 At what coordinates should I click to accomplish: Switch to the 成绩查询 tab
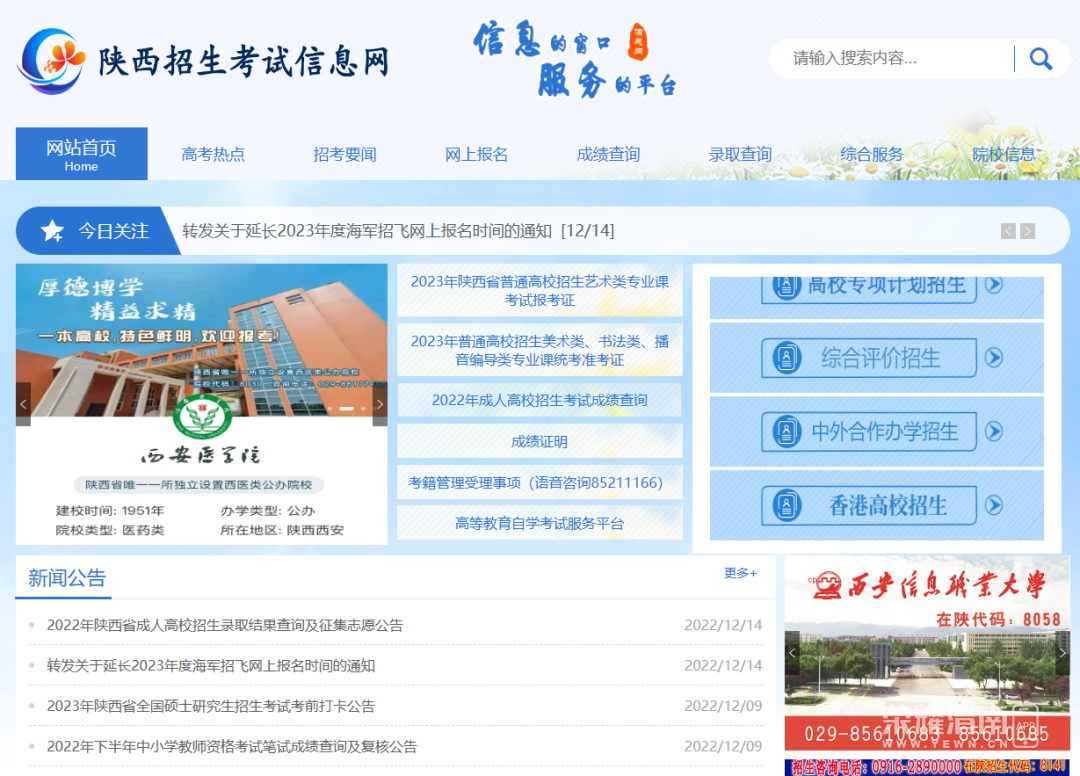click(x=608, y=154)
